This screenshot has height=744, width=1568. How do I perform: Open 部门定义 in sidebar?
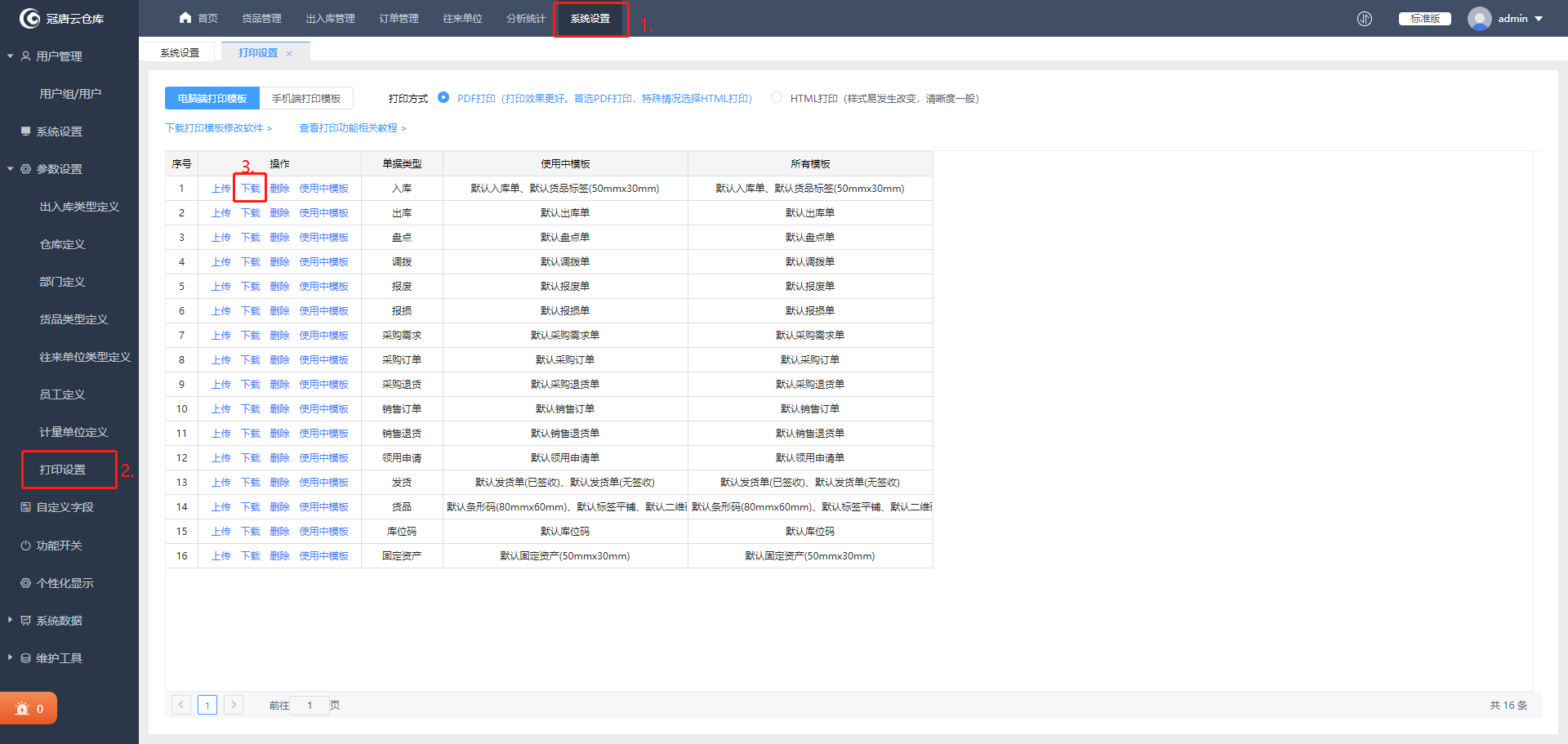point(62,282)
